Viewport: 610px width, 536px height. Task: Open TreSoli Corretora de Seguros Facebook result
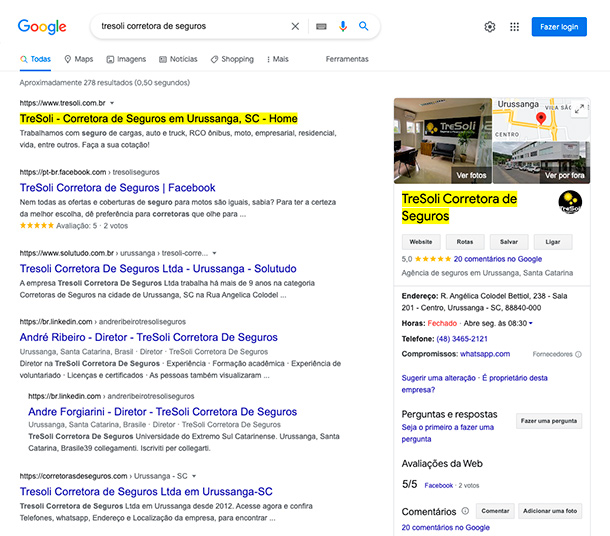coord(117,187)
